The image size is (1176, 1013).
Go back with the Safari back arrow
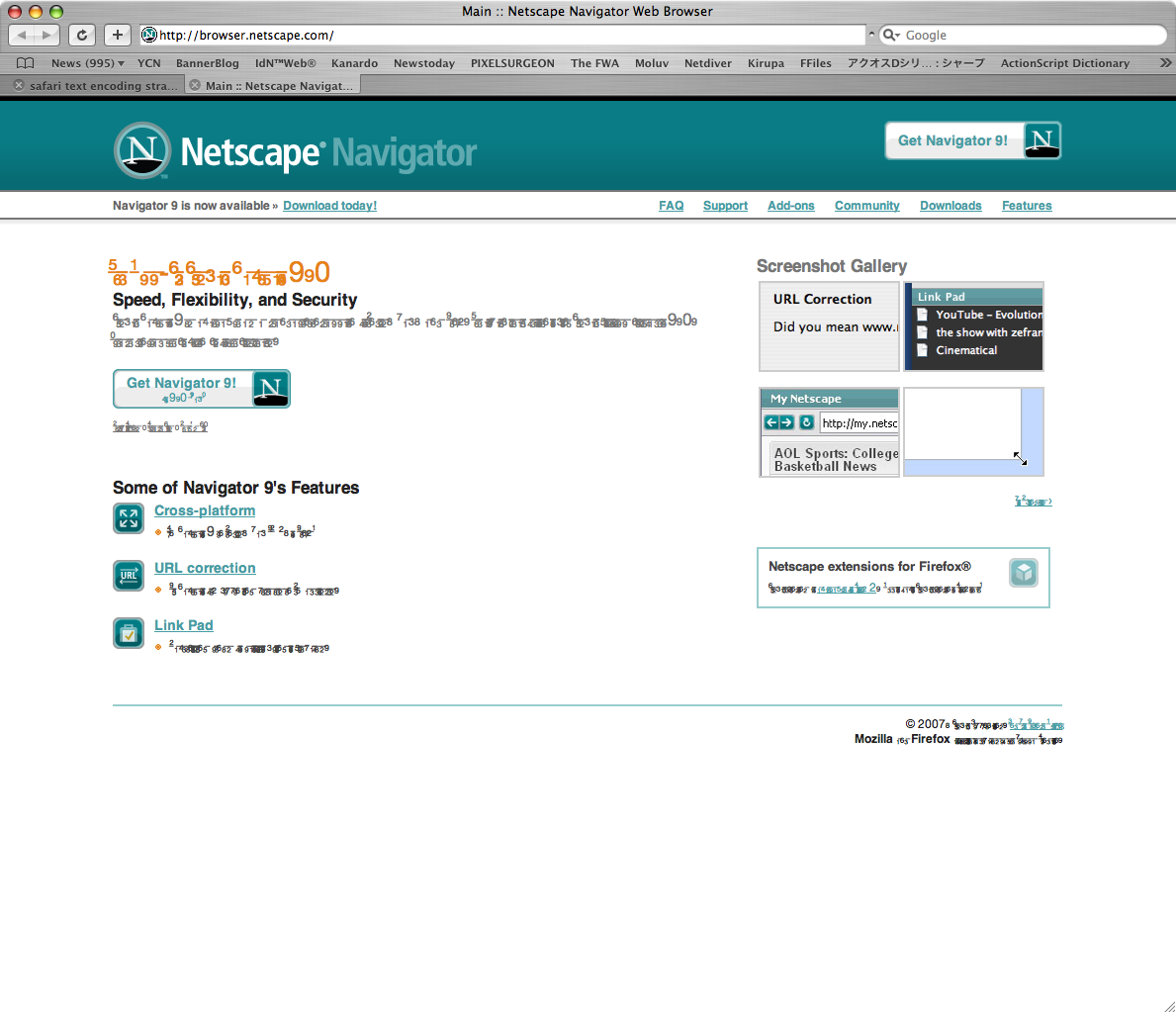[21, 35]
